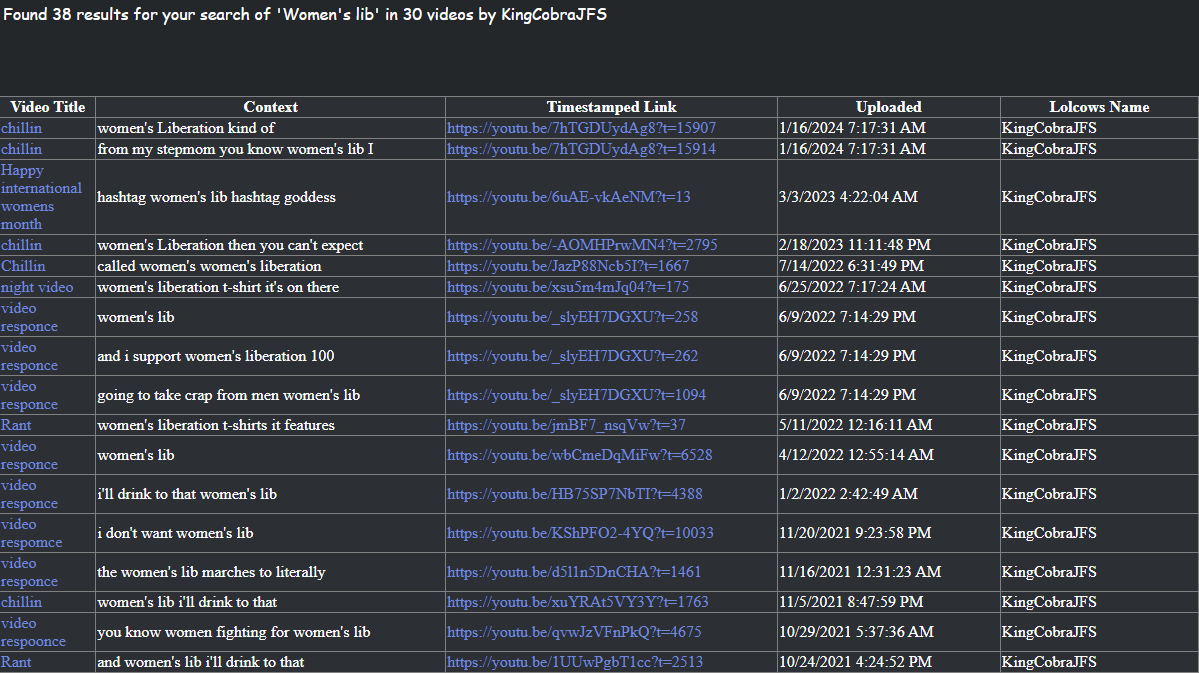Click upload date '7/14/2022 6:31:49 PM'
The image size is (1199, 673).
pyautogui.click(x=851, y=265)
